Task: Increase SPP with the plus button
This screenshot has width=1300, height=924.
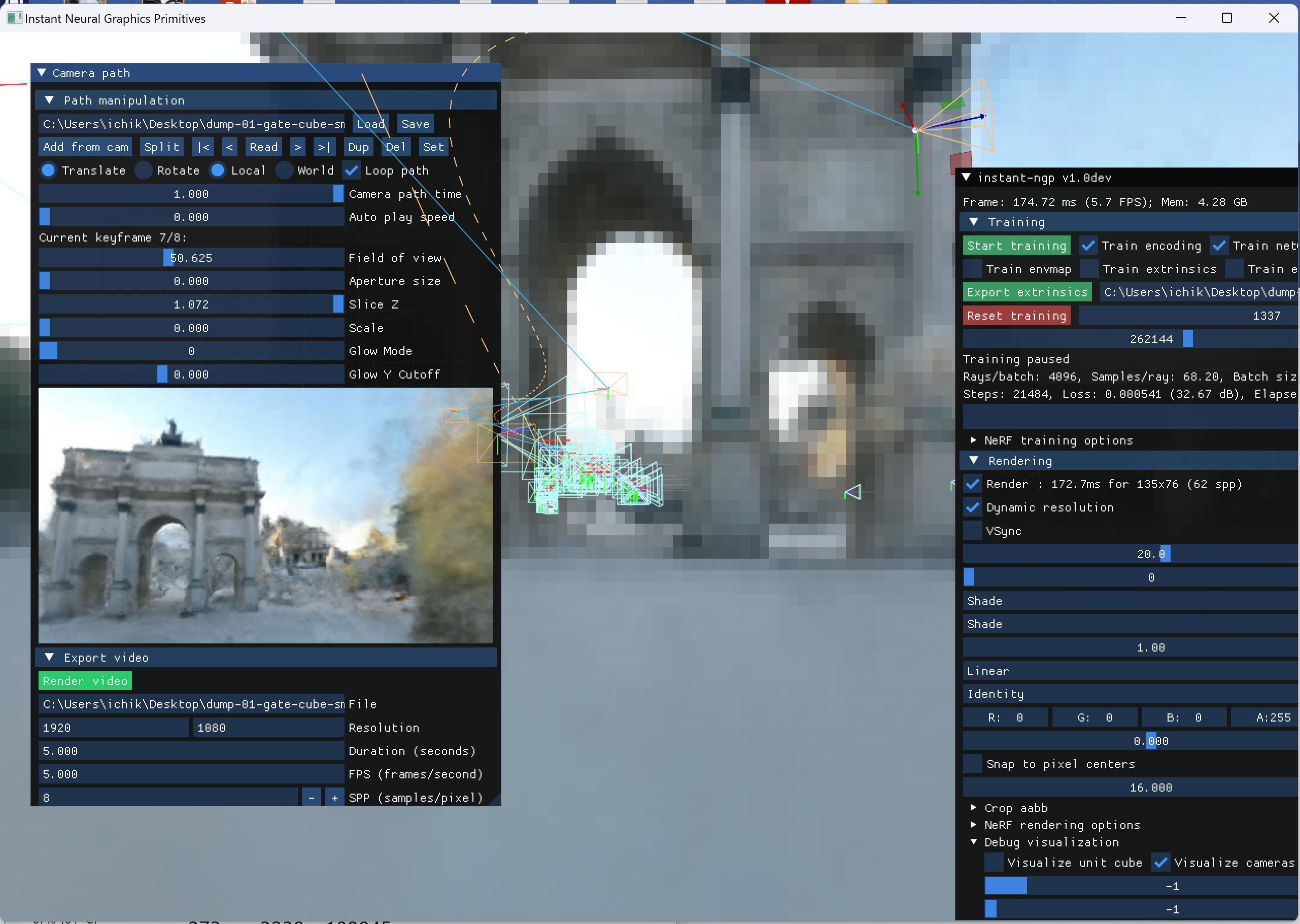Action: 334,798
